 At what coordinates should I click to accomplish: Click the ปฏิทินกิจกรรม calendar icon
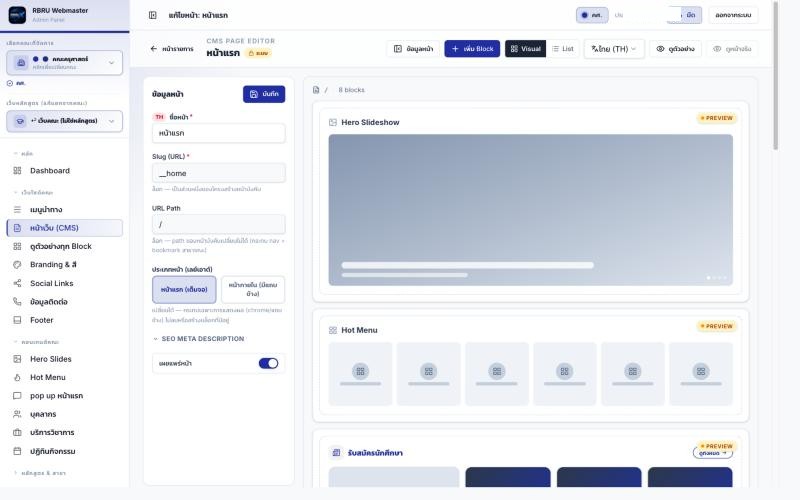coord(17,451)
